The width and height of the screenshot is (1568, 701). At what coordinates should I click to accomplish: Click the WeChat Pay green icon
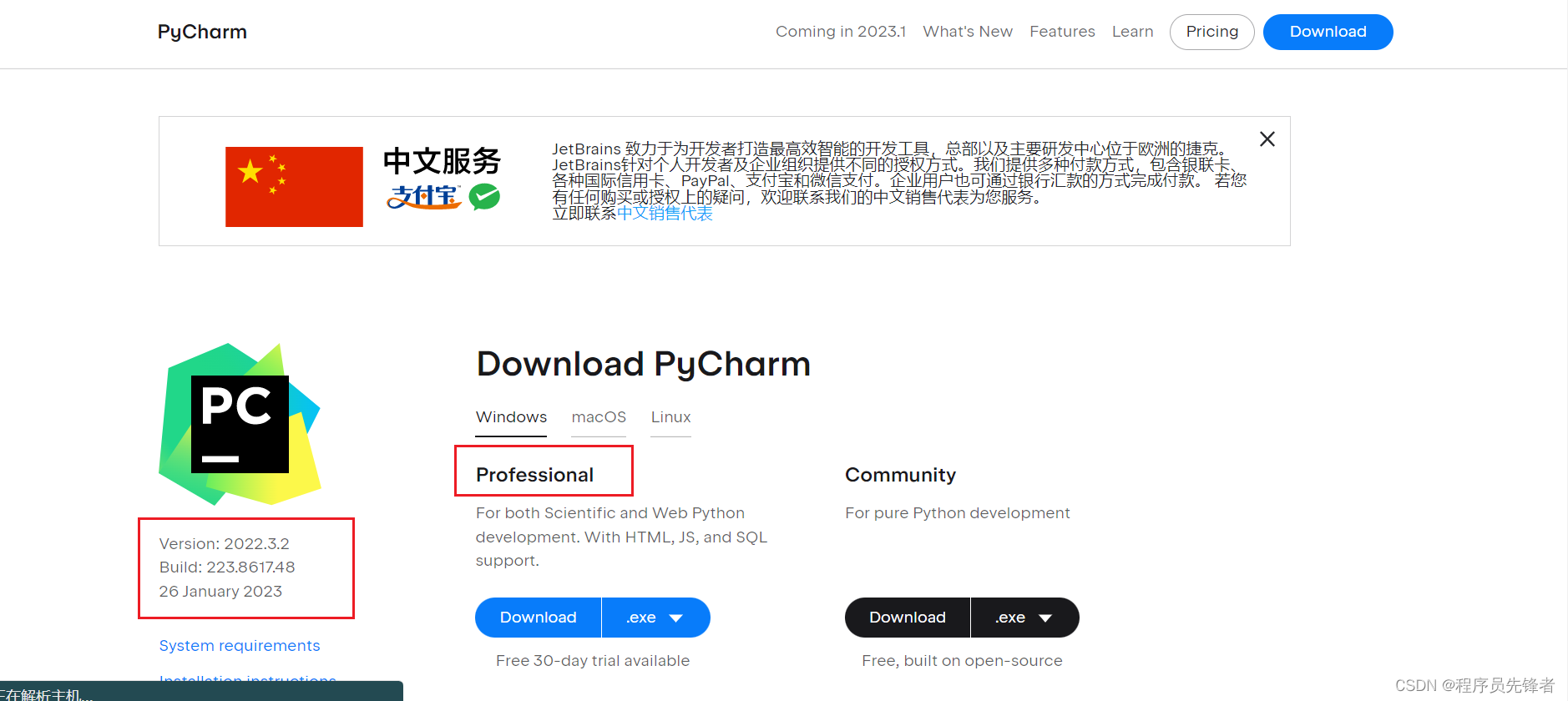point(484,197)
